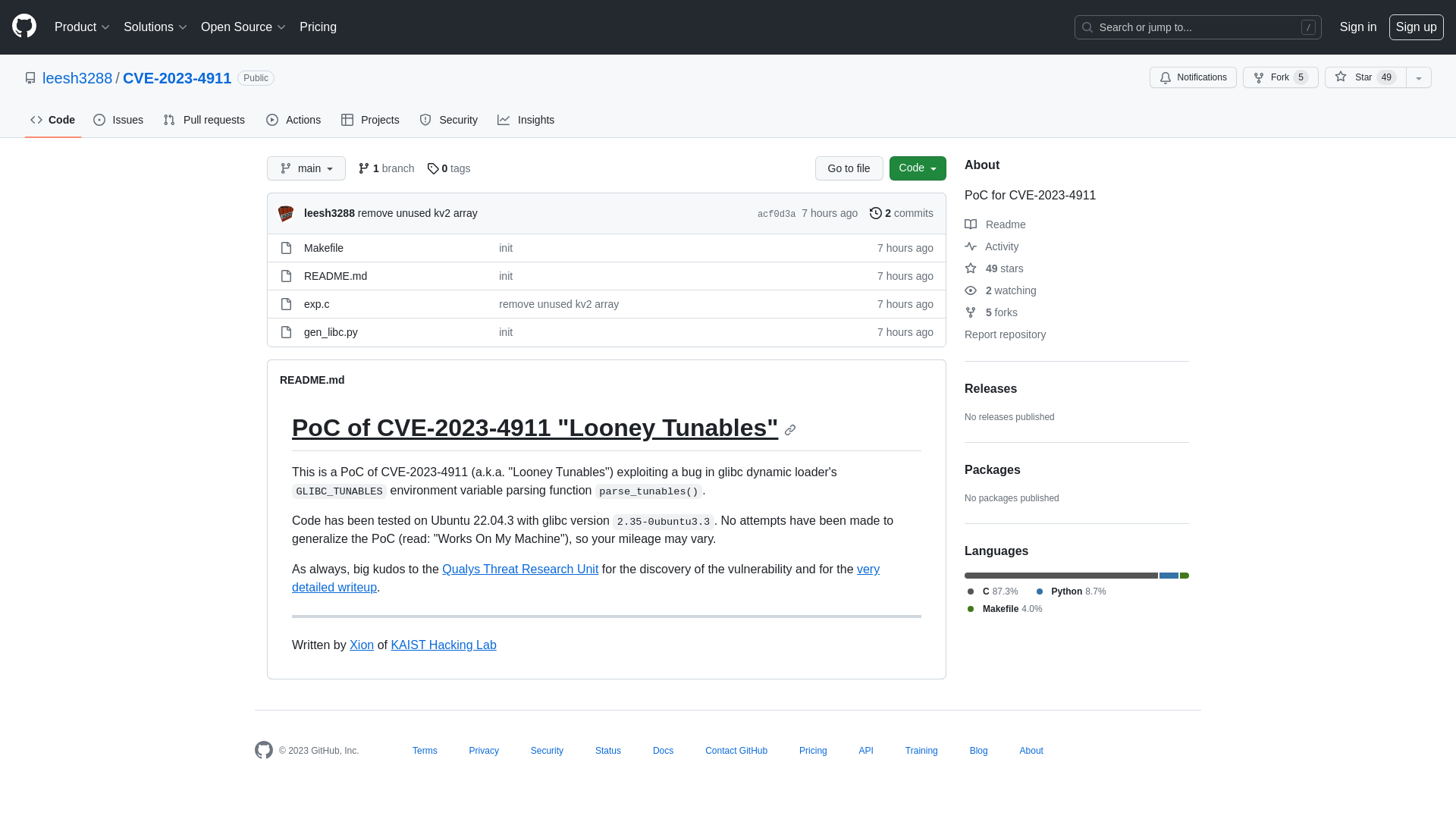Open CVE-2023-4911 repository link
Screen dimensions: 1456x819
(x=177, y=78)
